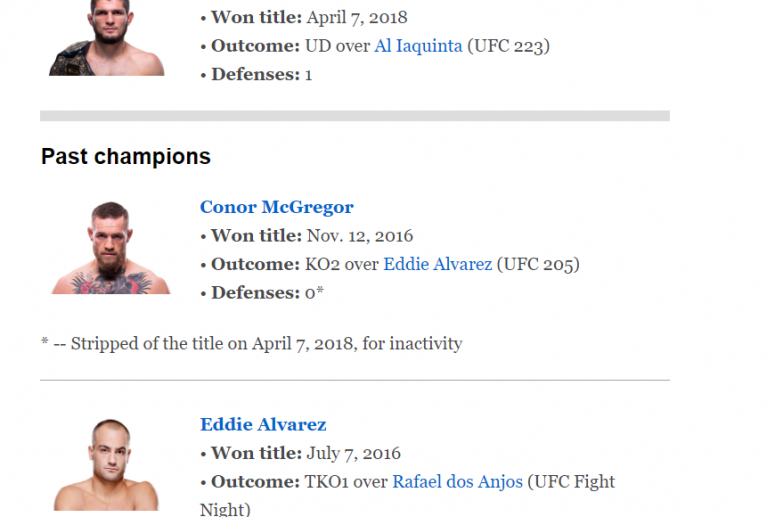The image size is (775, 517).
Task: Click the TKO1 outcome text
Action: 331,482
